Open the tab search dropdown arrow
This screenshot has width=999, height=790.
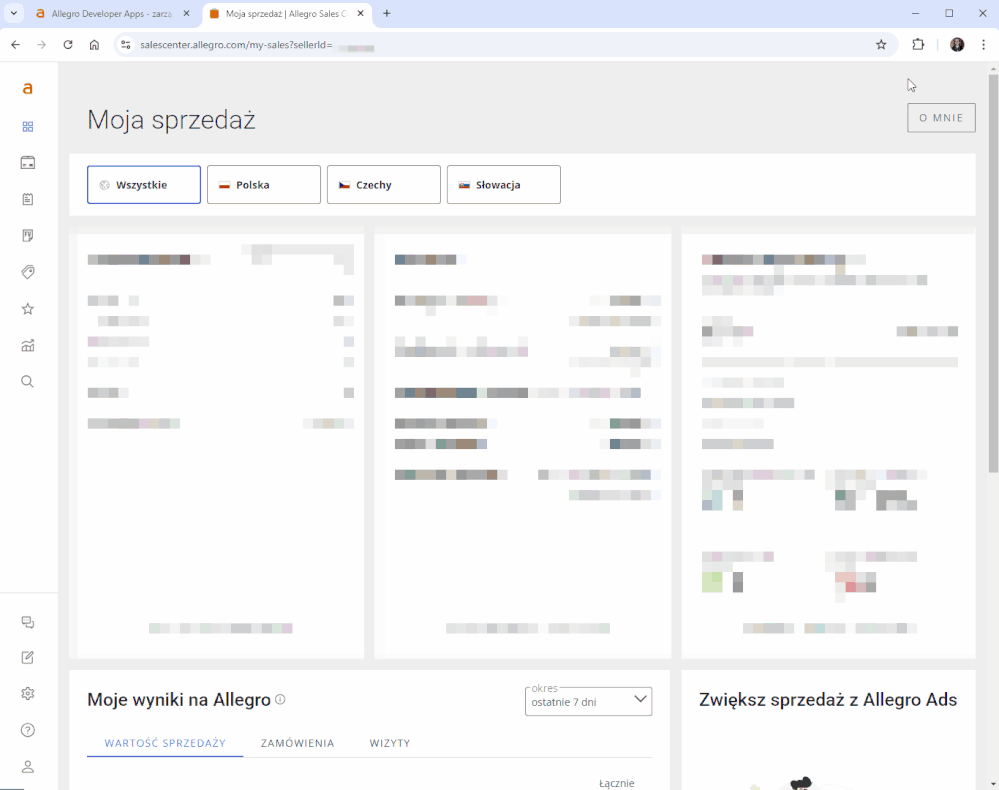(x=13, y=13)
